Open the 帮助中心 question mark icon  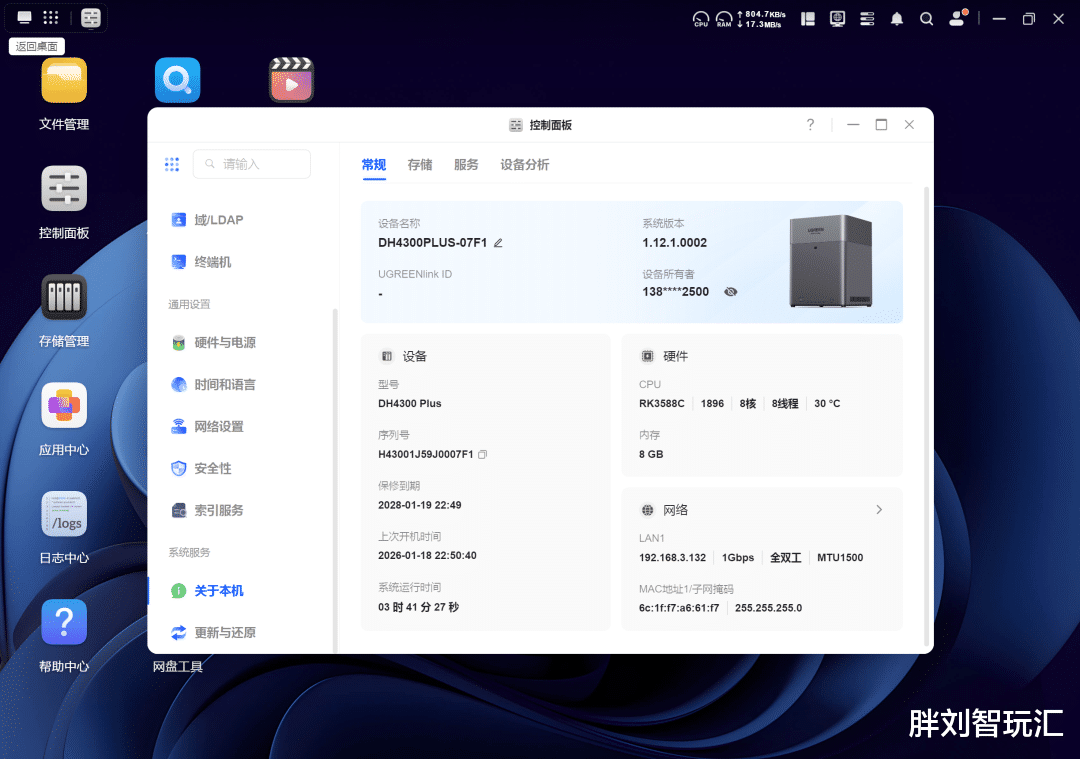click(64, 623)
